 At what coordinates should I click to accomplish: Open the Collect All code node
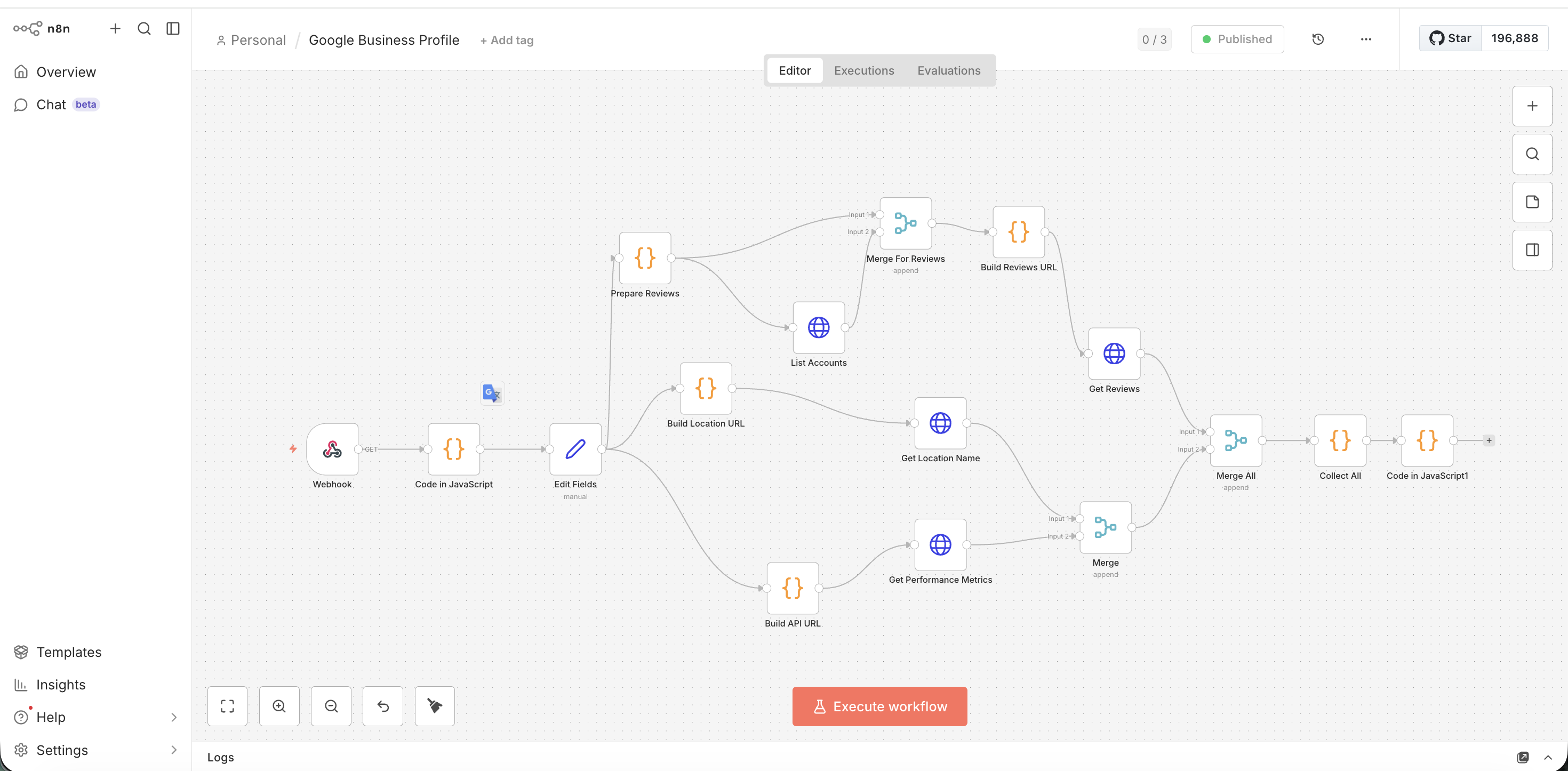(1340, 440)
